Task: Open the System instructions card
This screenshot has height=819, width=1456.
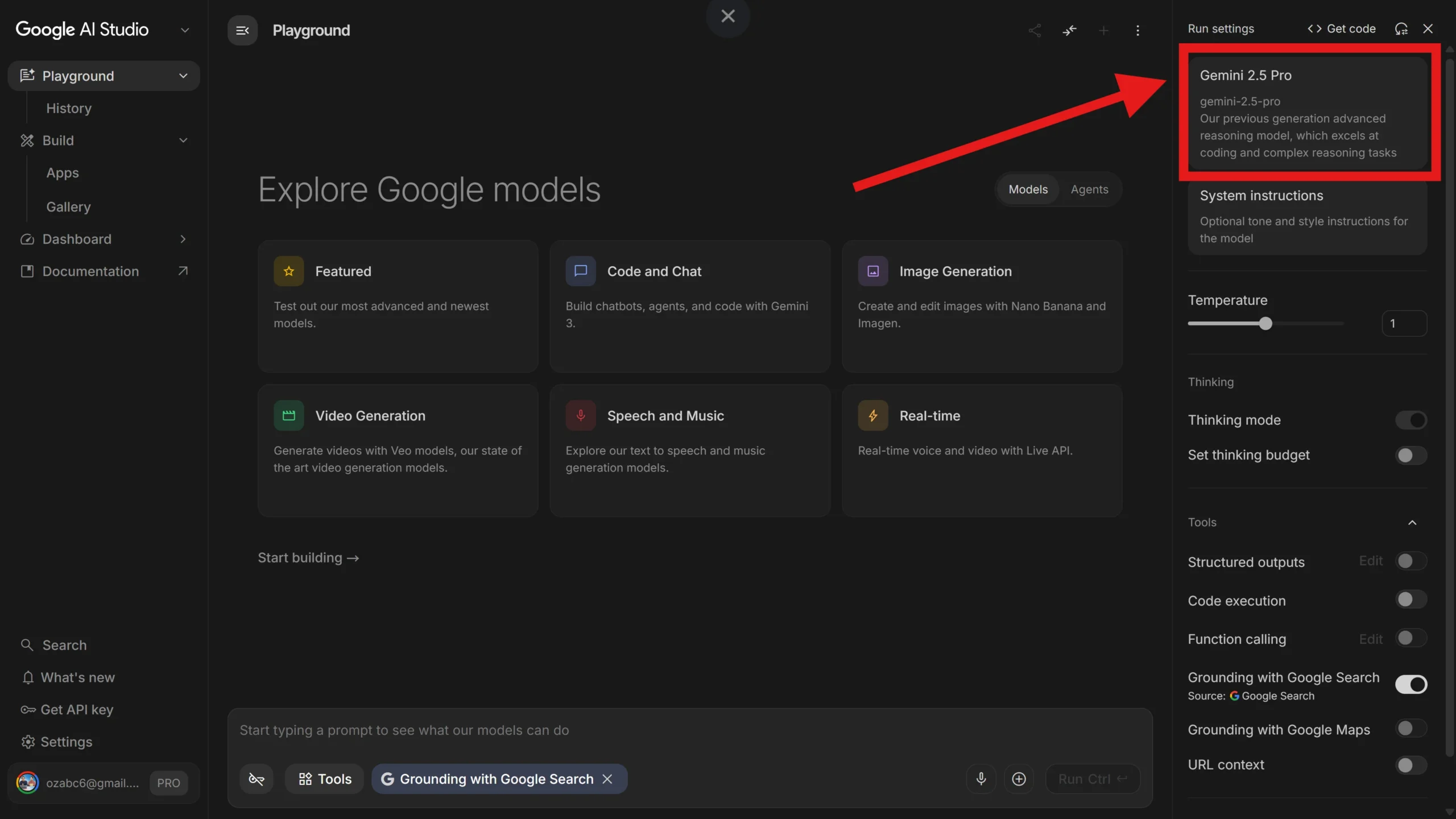Action: point(1308,218)
